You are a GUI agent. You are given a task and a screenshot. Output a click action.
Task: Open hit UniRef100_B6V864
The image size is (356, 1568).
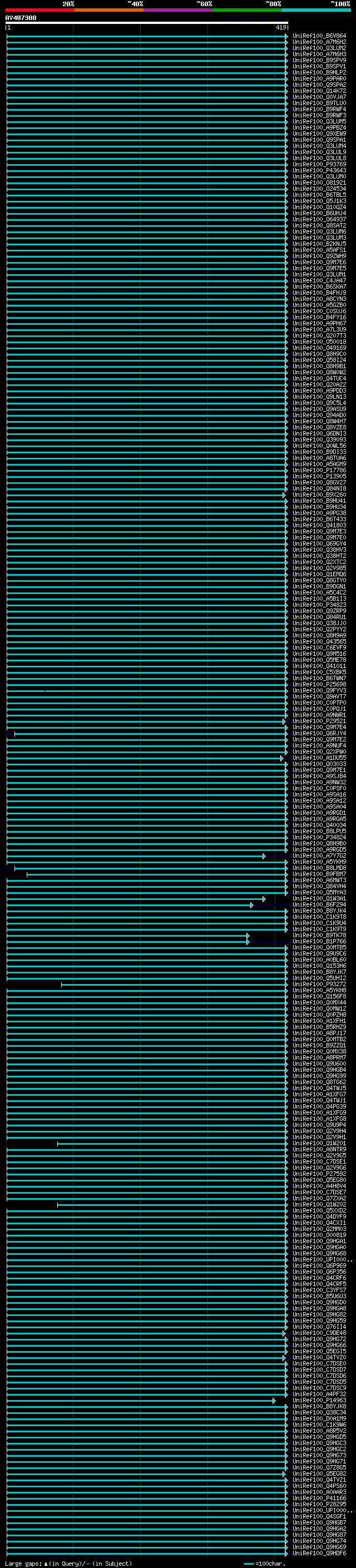[x=319, y=36]
